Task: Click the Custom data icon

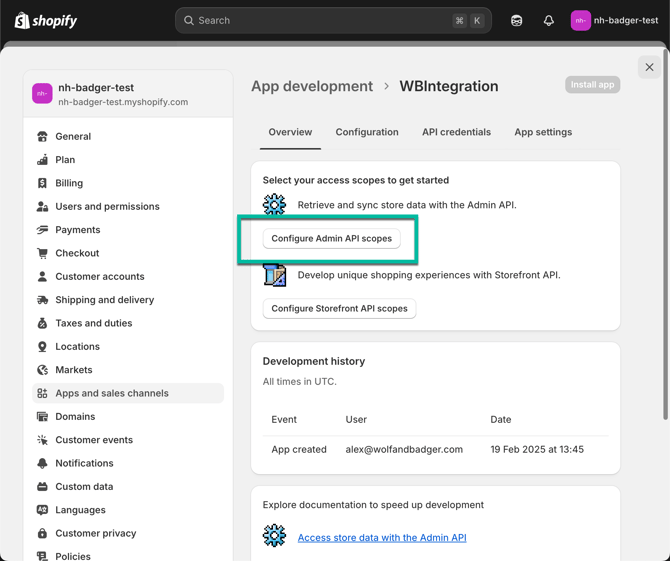Action: [x=42, y=487]
